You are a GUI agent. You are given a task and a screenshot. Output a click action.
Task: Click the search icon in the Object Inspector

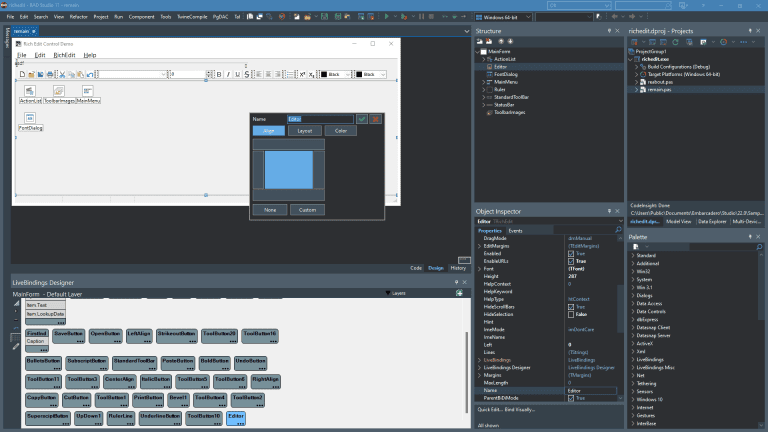tap(618, 230)
